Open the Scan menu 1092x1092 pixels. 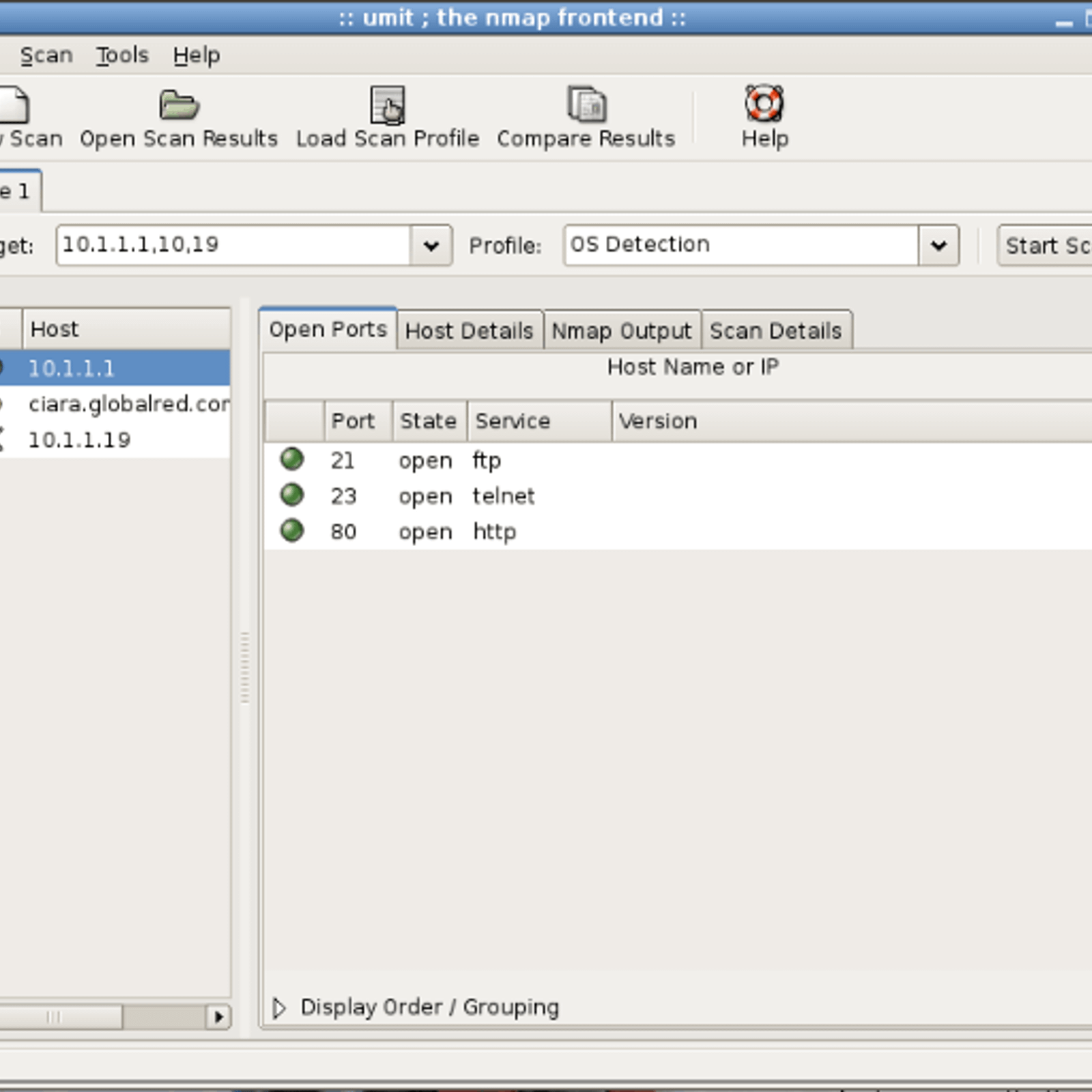tap(46, 55)
